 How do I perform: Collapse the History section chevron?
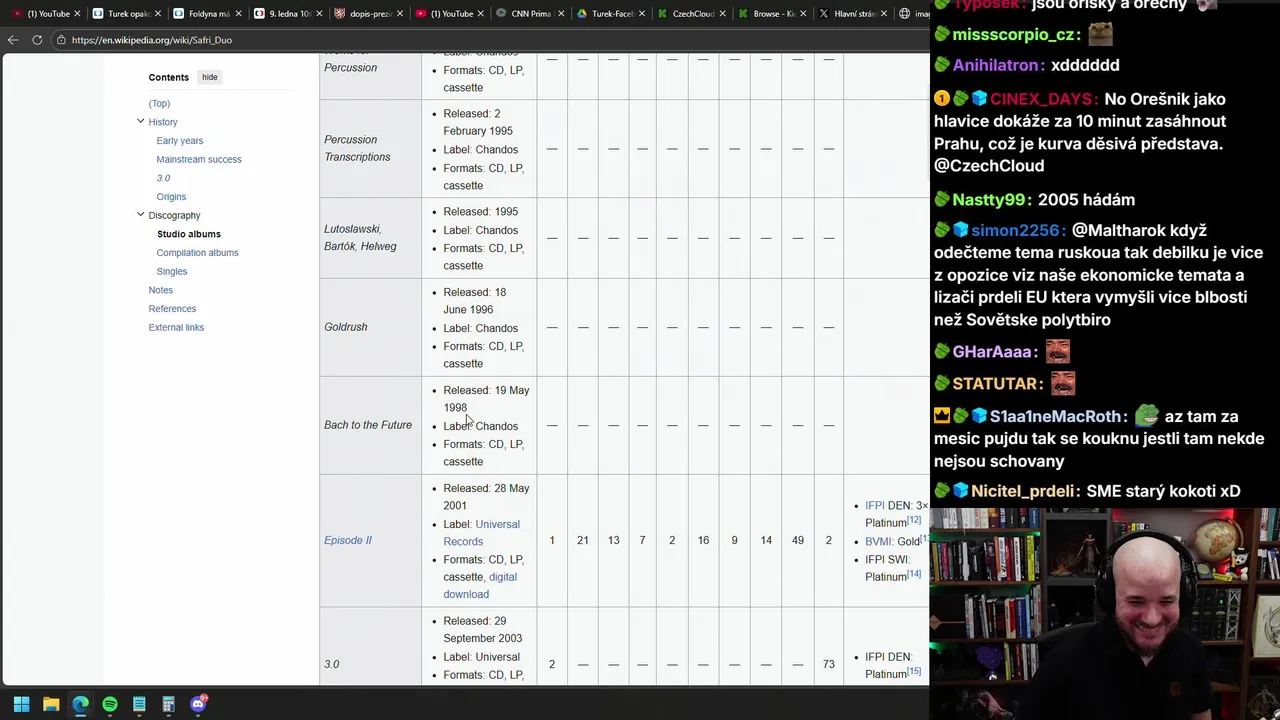tap(140, 121)
